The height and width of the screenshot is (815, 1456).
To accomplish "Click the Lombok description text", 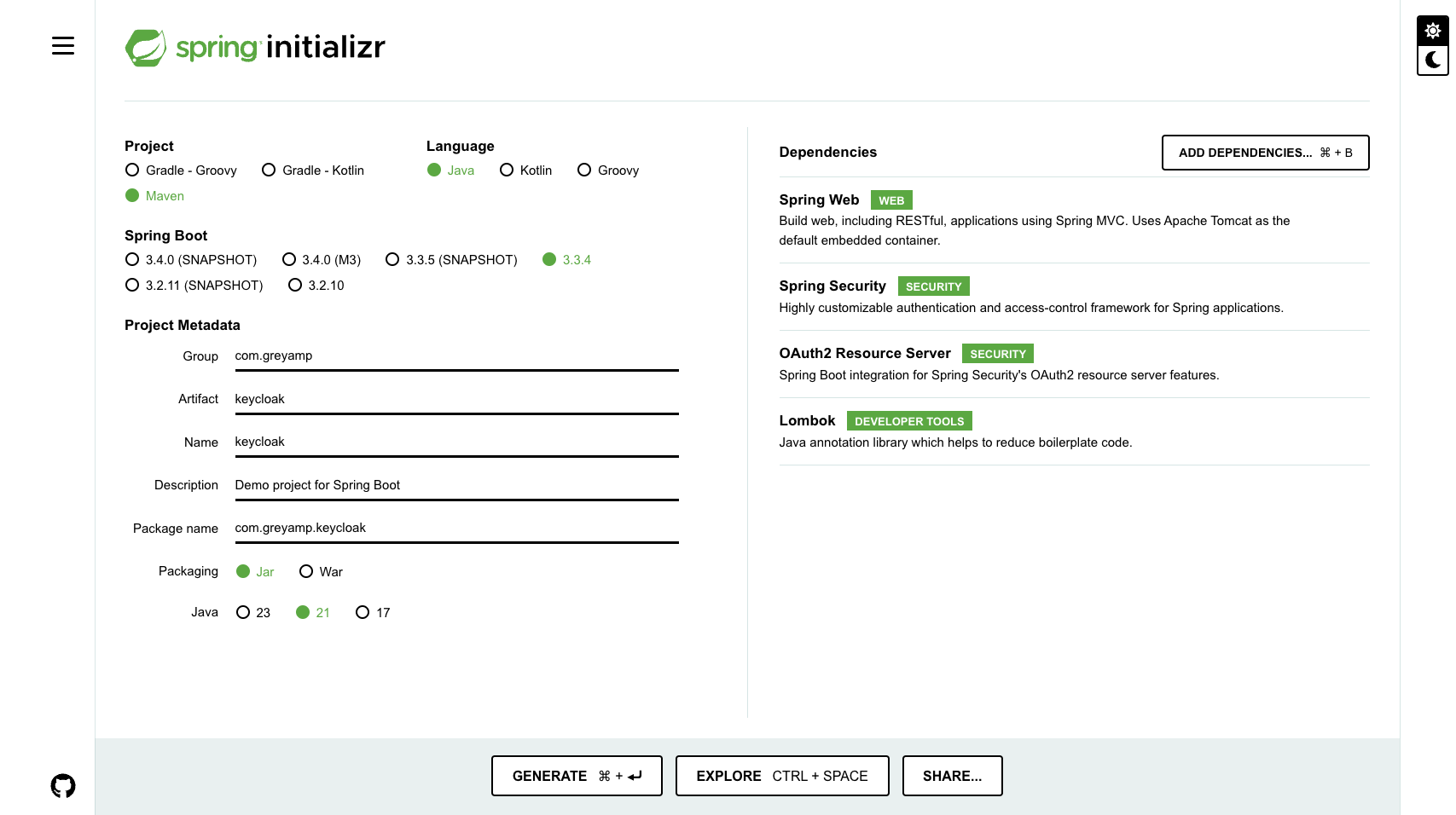I will pos(955,442).
